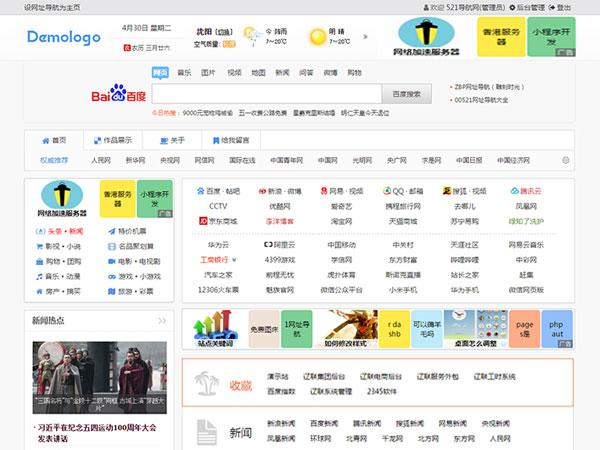This screenshot has width=600, height=450.
Task: Click the 阿里云 bracket icon
Action: [268, 245]
